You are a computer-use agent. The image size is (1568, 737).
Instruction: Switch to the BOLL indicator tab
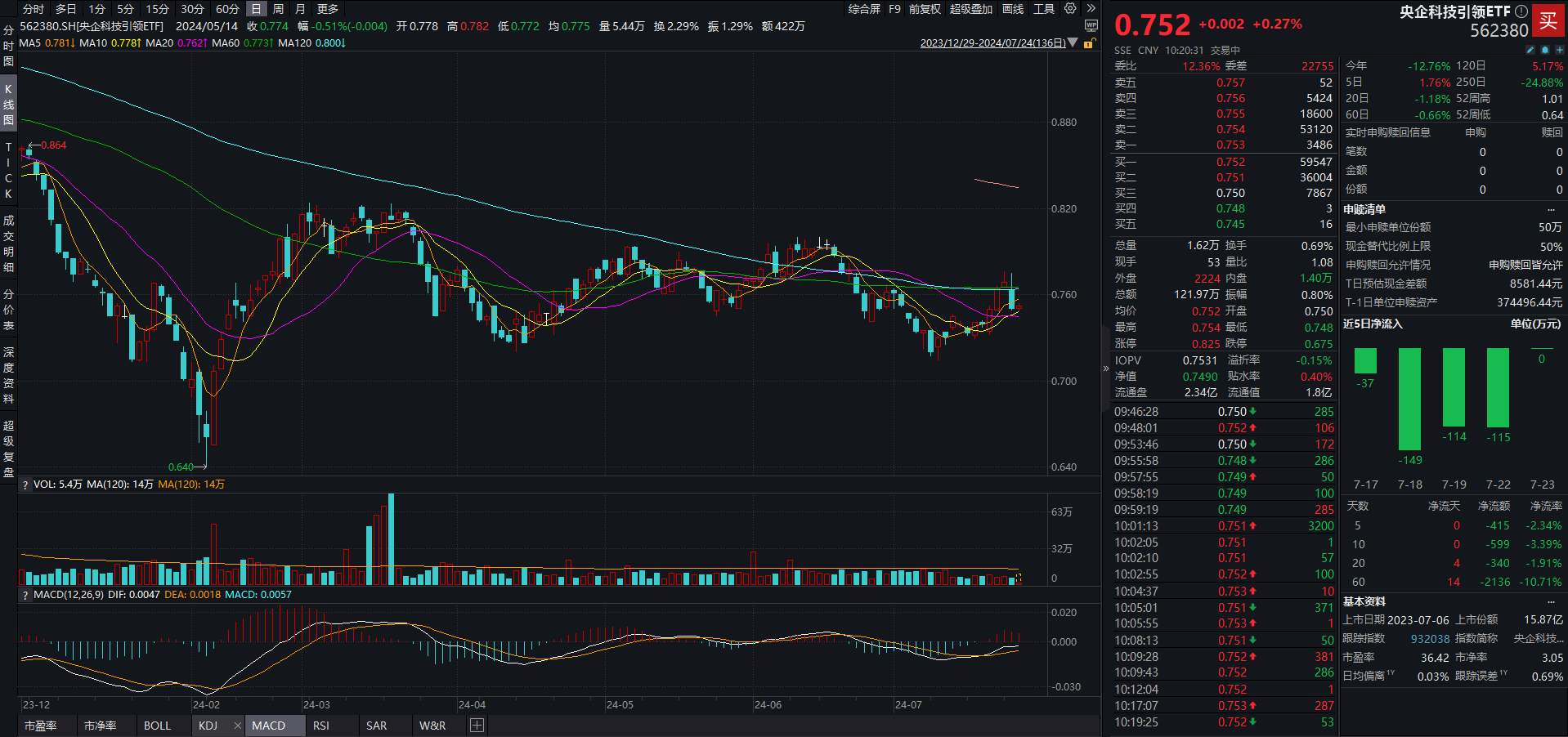(157, 726)
